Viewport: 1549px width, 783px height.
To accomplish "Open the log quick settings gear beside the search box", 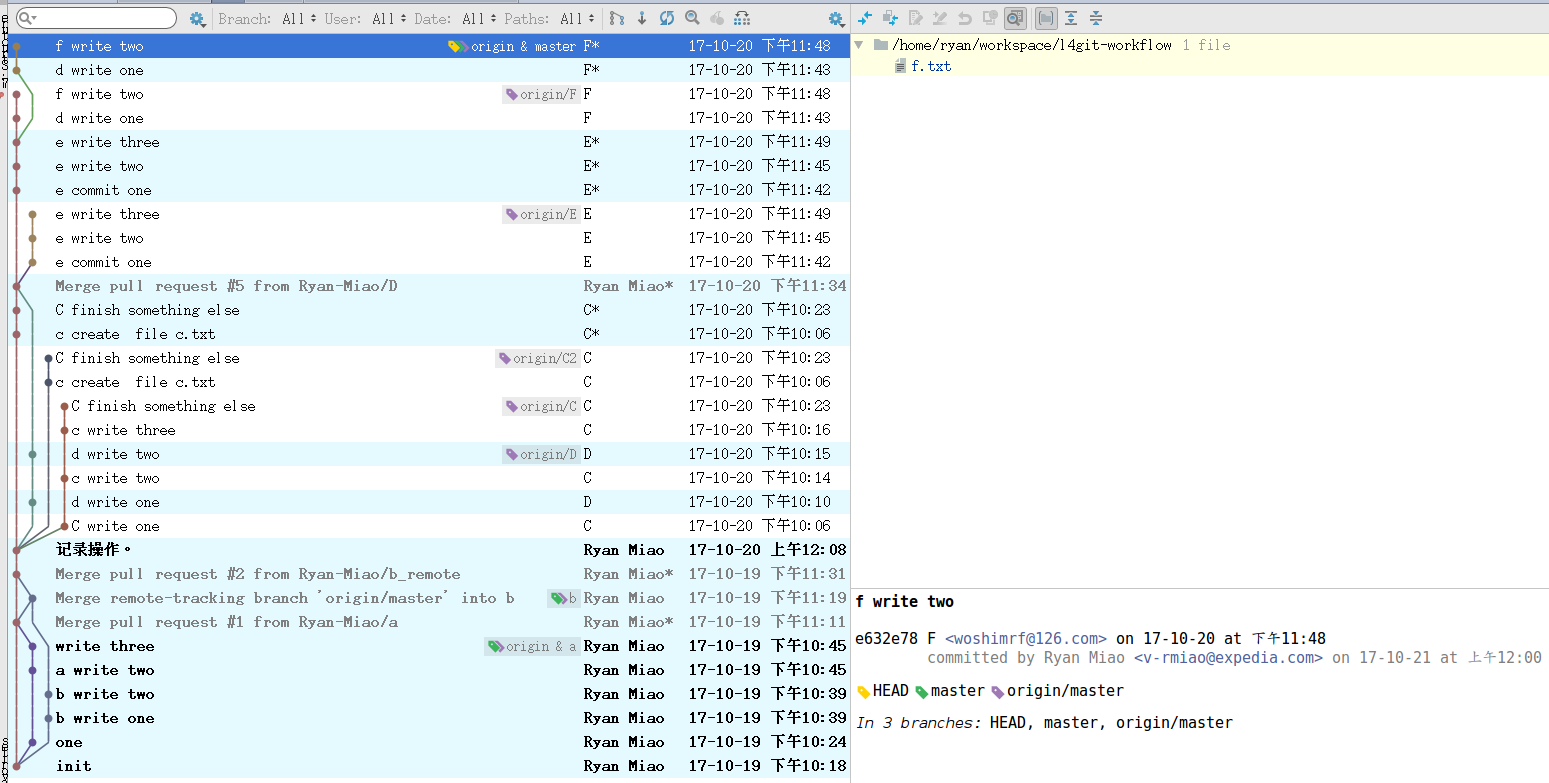I will click(x=197, y=18).
